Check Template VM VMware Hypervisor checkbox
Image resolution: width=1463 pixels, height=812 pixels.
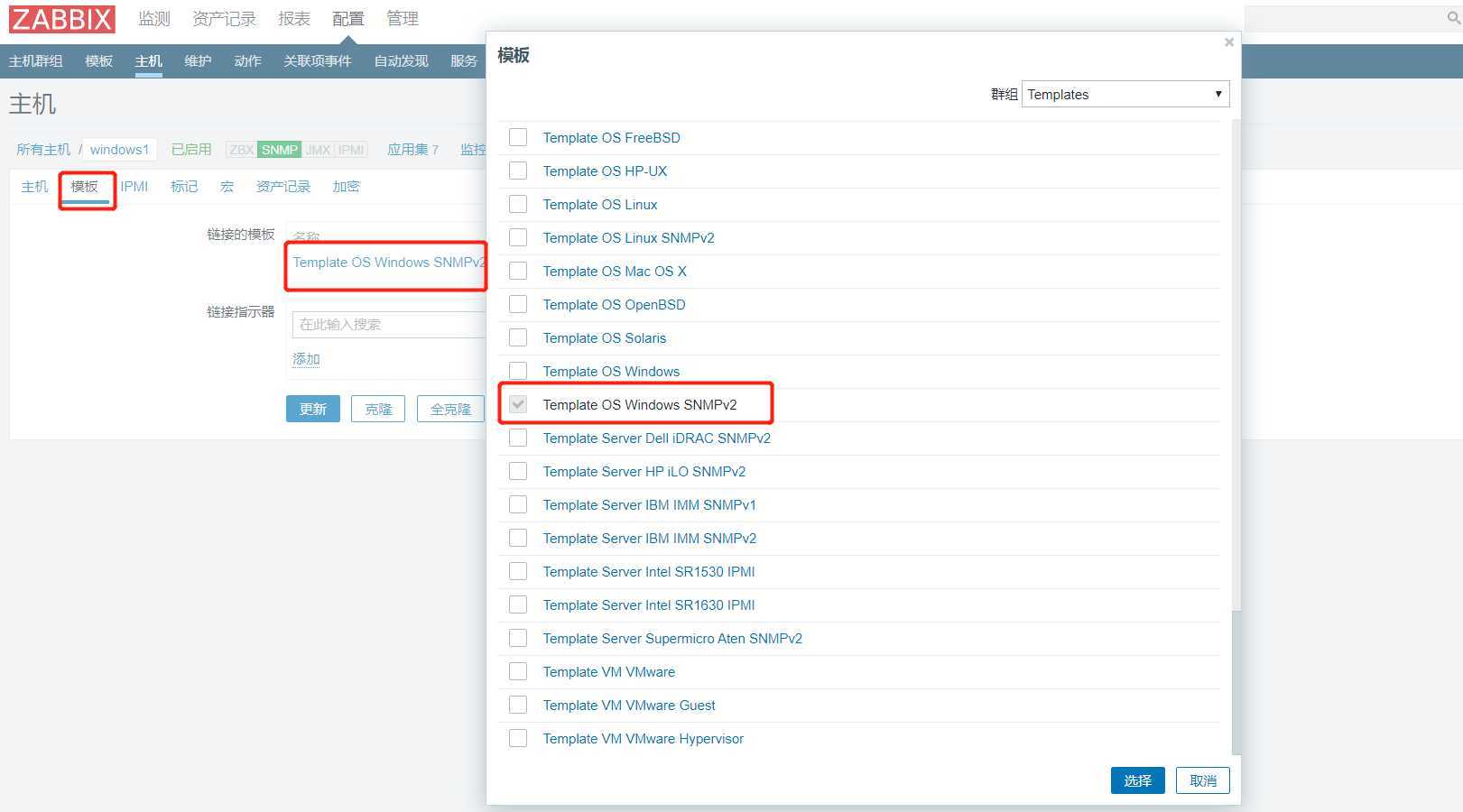coord(518,738)
